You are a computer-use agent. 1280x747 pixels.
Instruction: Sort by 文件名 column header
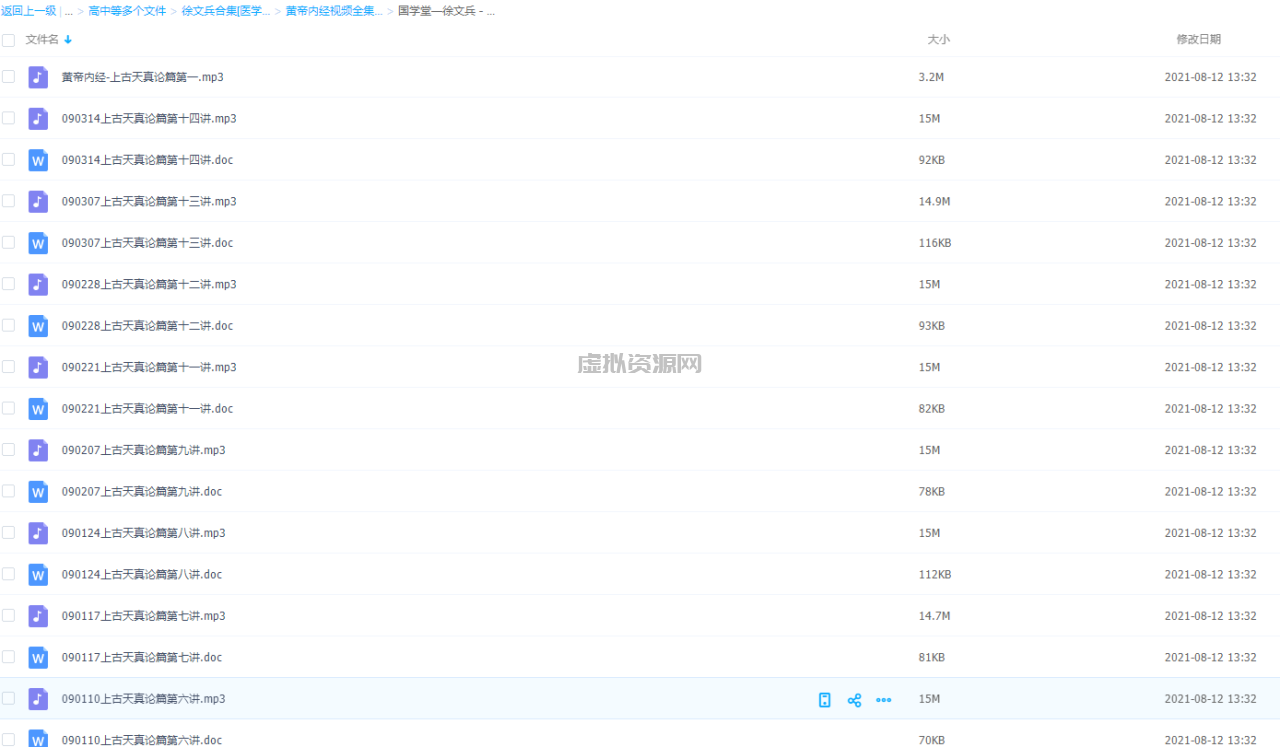[x=42, y=40]
